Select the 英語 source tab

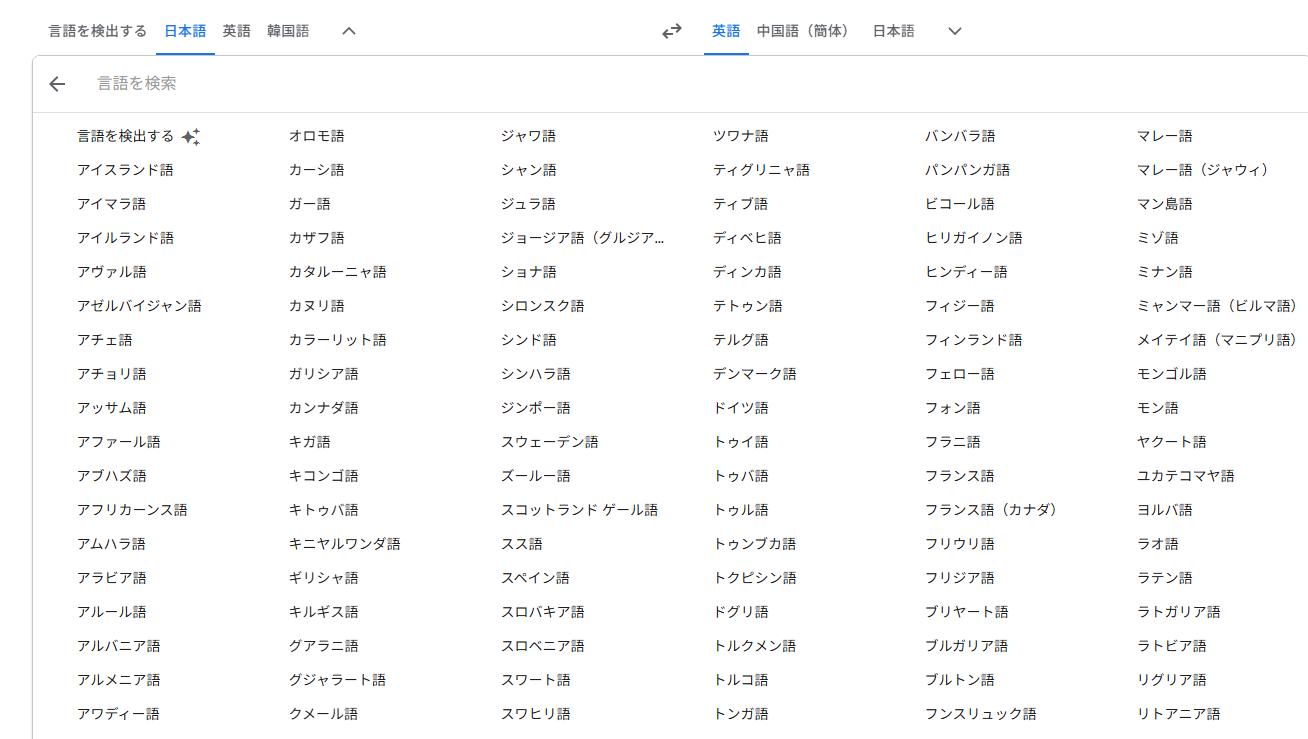pyautogui.click(x=237, y=31)
